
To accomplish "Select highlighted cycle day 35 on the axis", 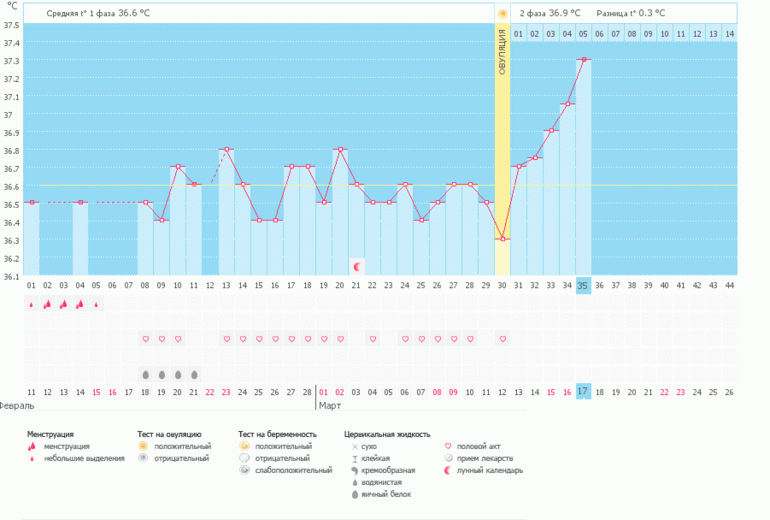I will (583, 286).
